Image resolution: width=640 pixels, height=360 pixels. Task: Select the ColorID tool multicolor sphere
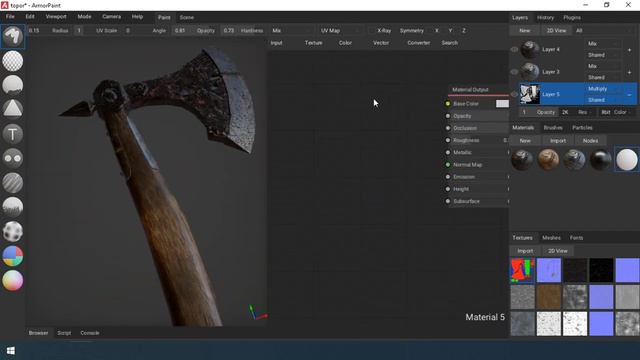click(x=13, y=256)
